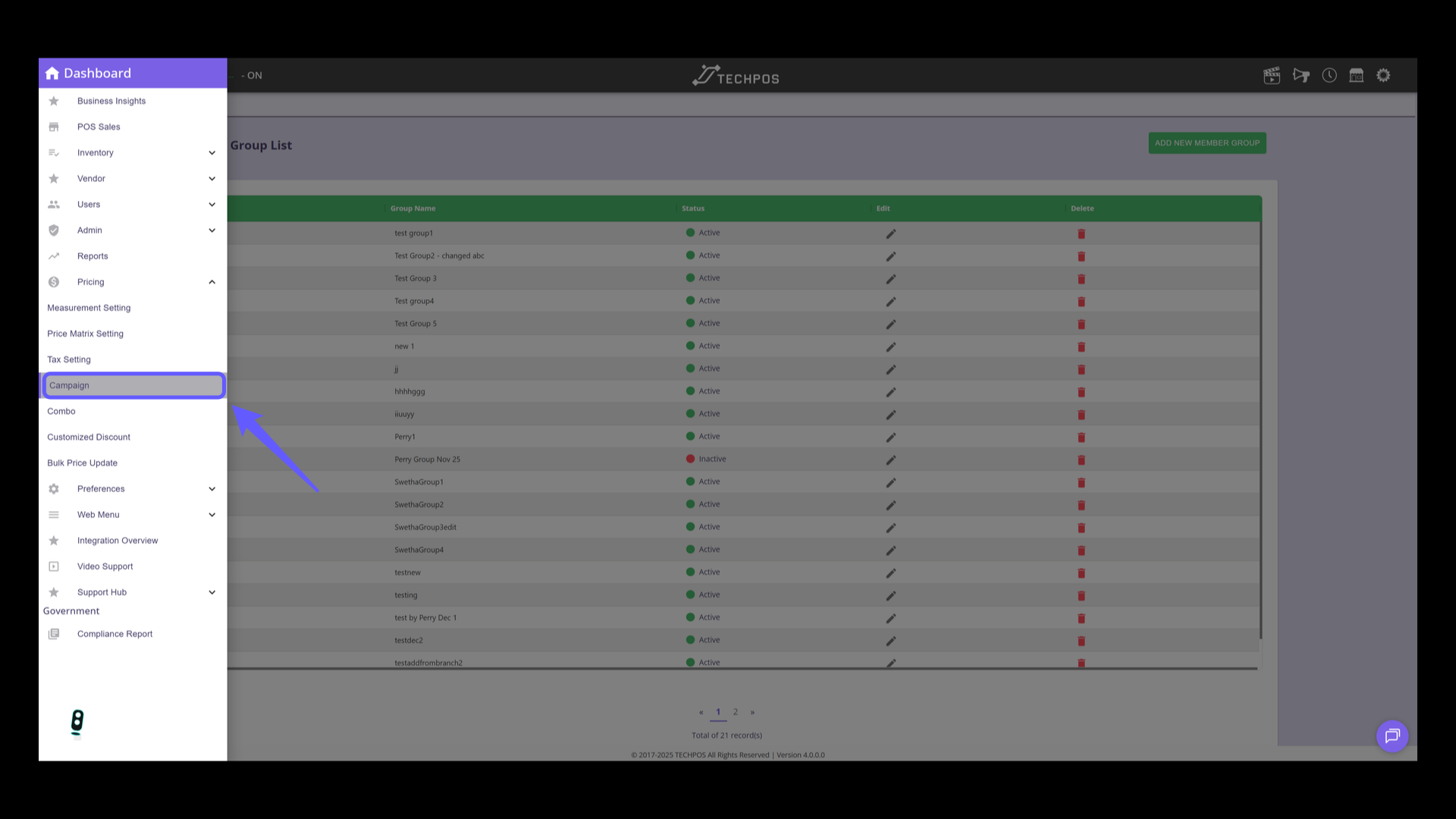Delete the Perry Group Nov 25 row
The width and height of the screenshot is (1456, 819).
click(1081, 460)
